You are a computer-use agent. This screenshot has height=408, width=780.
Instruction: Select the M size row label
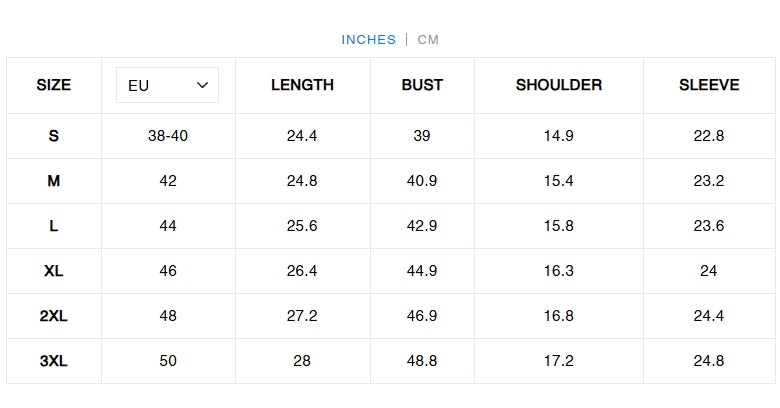click(x=54, y=181)
